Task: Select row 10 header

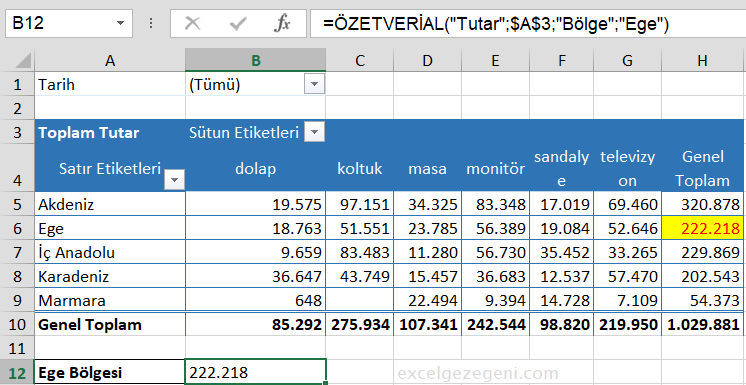Action: pyautogui.click(x=17, y=325)
